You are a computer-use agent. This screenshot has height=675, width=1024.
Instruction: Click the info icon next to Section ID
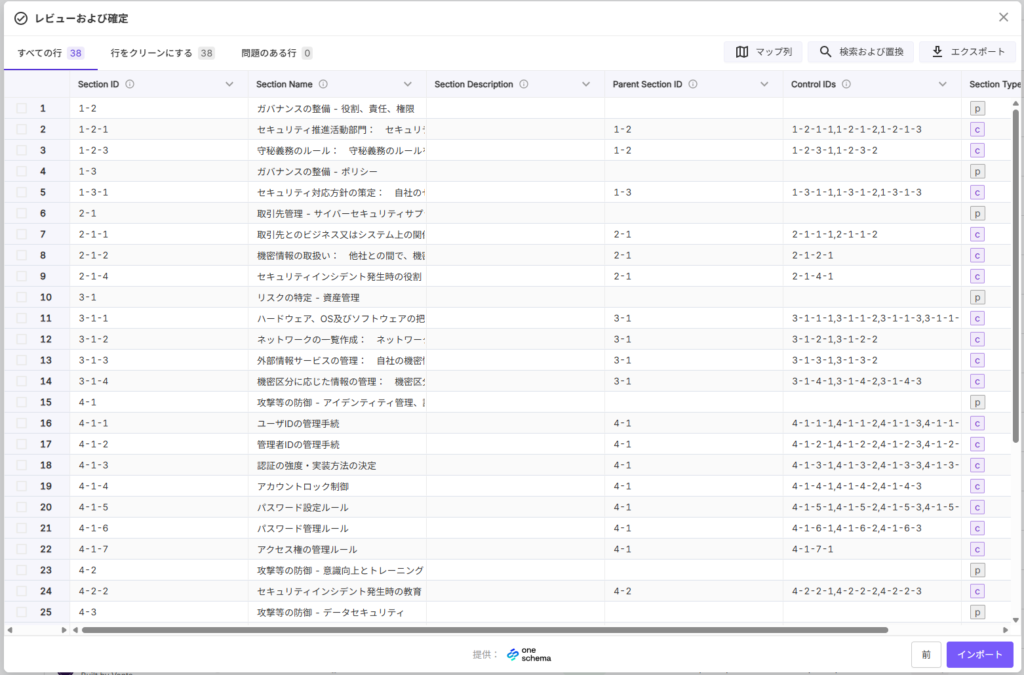(x=130, y=85)
